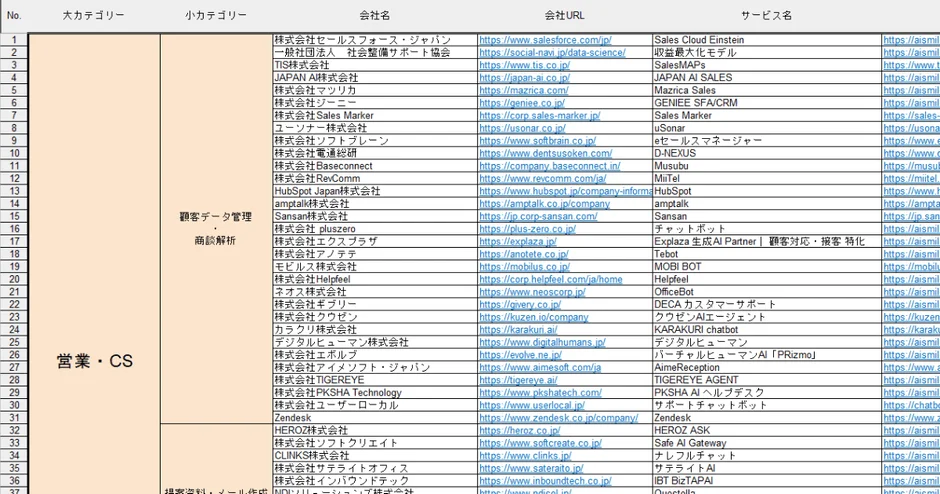The image size is (940, 494).
Task: Follow the usonar.co.jp link
Action: pos(522,128)
